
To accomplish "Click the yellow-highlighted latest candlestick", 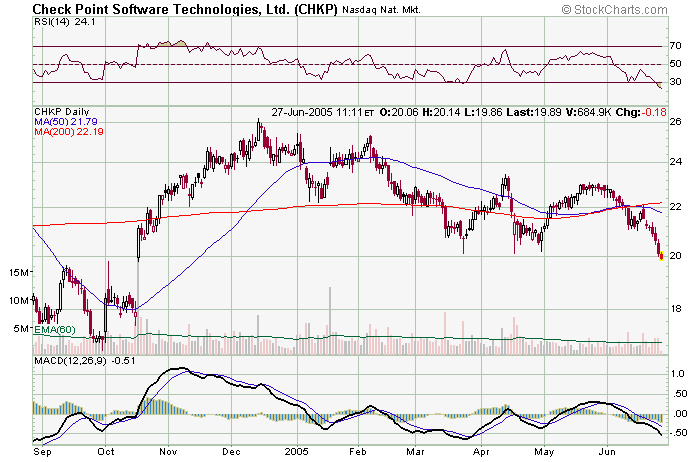I will (x=662, y=256).
